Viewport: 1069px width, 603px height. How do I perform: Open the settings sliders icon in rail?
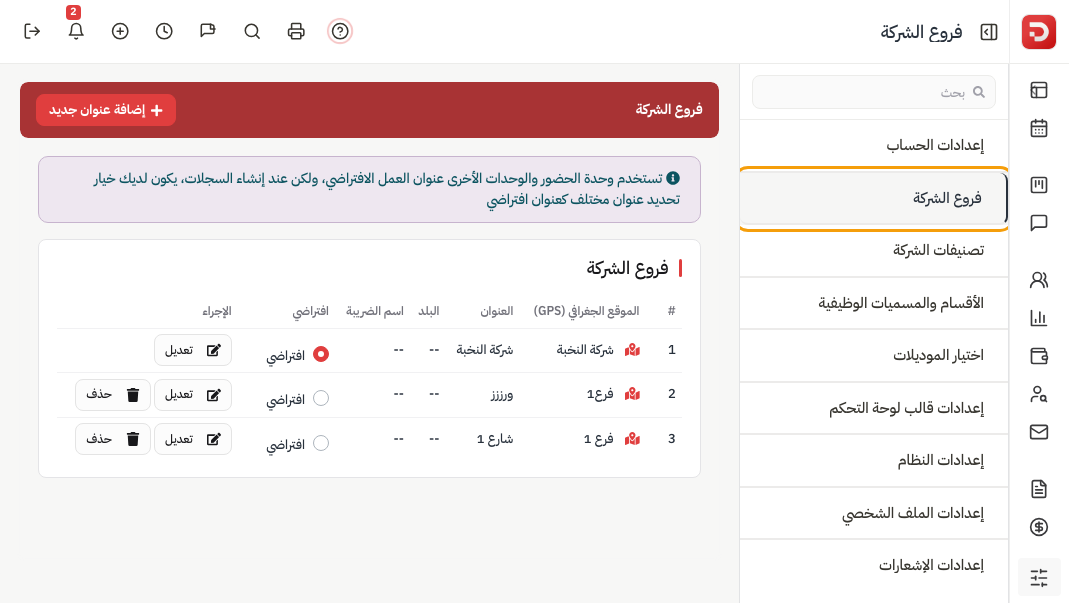pos(1038,578)
